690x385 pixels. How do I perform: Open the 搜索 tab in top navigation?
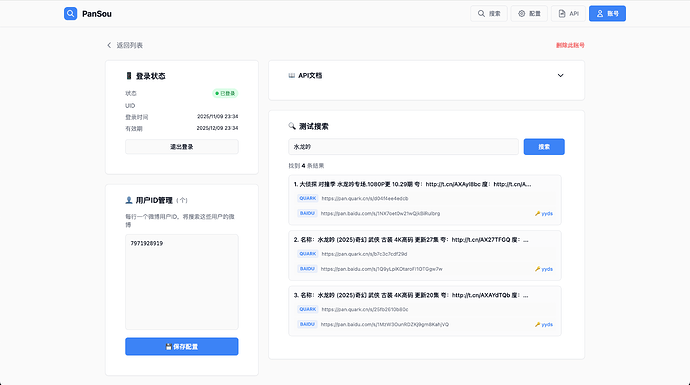coord(489,14)
